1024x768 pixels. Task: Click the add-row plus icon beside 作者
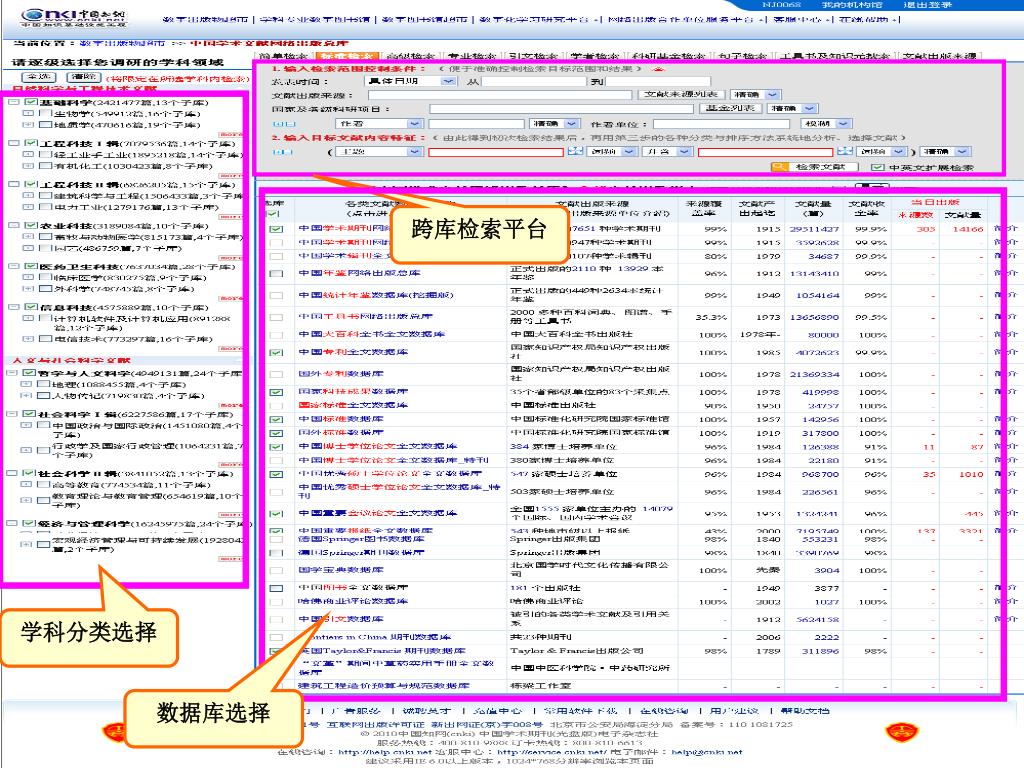[279, 123]
